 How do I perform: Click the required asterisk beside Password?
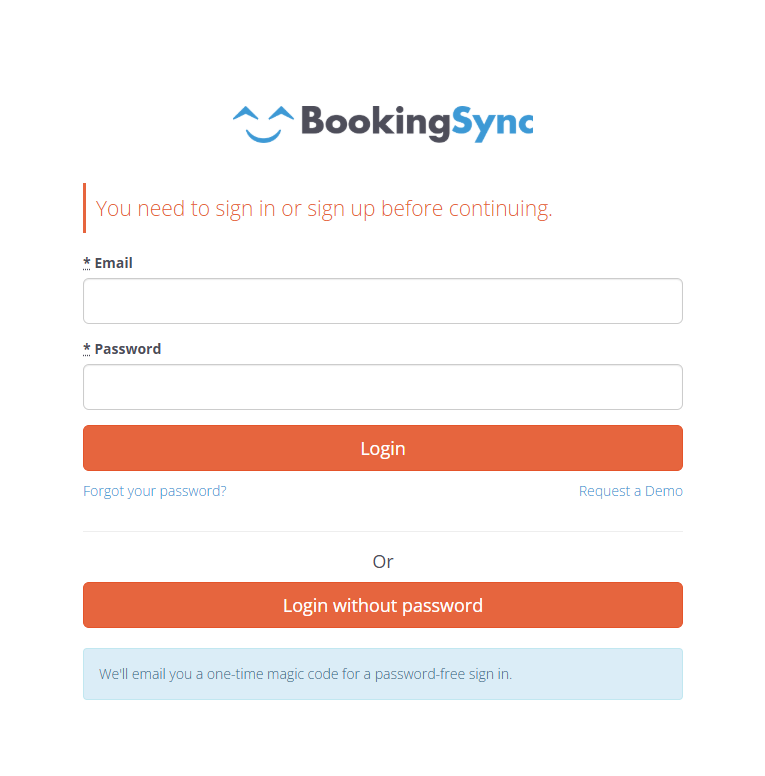pyautogui.click(x=87, y=349)
